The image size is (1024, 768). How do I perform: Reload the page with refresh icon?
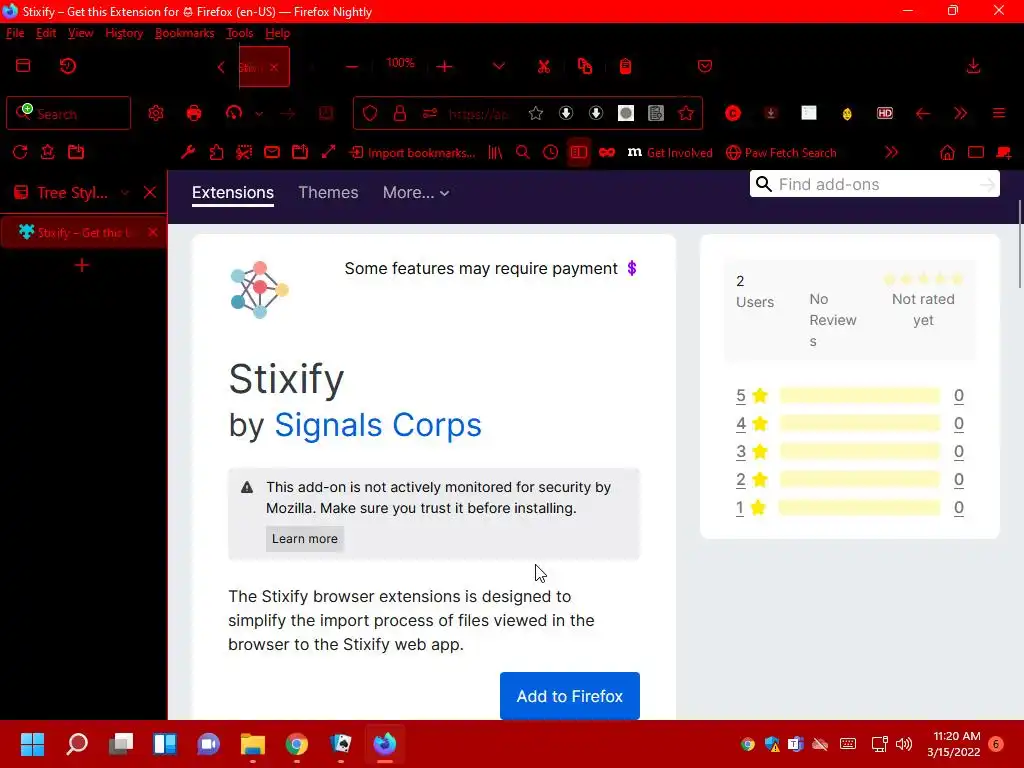coord(20,152)
